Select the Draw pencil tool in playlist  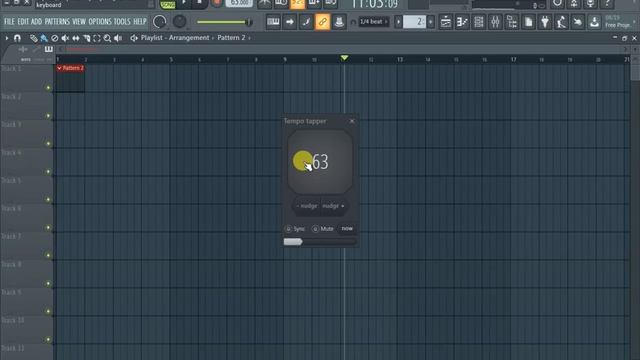[33, 38]
